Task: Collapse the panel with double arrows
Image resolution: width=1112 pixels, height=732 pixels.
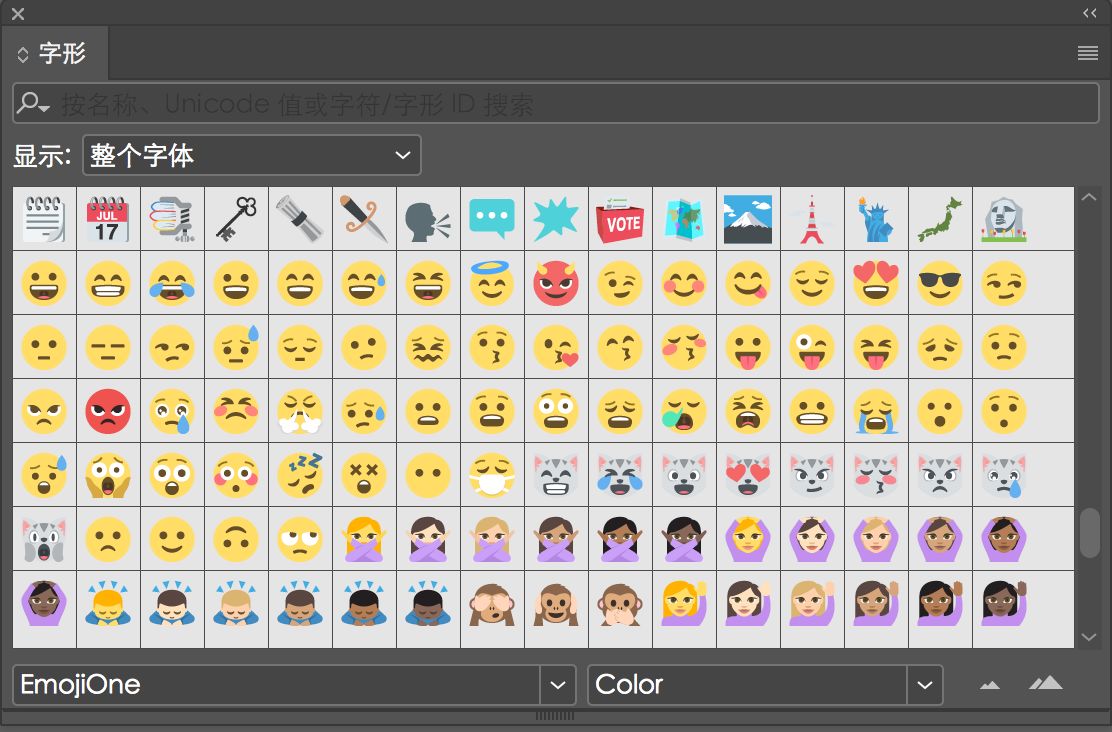Action: tap(1089, 13)
